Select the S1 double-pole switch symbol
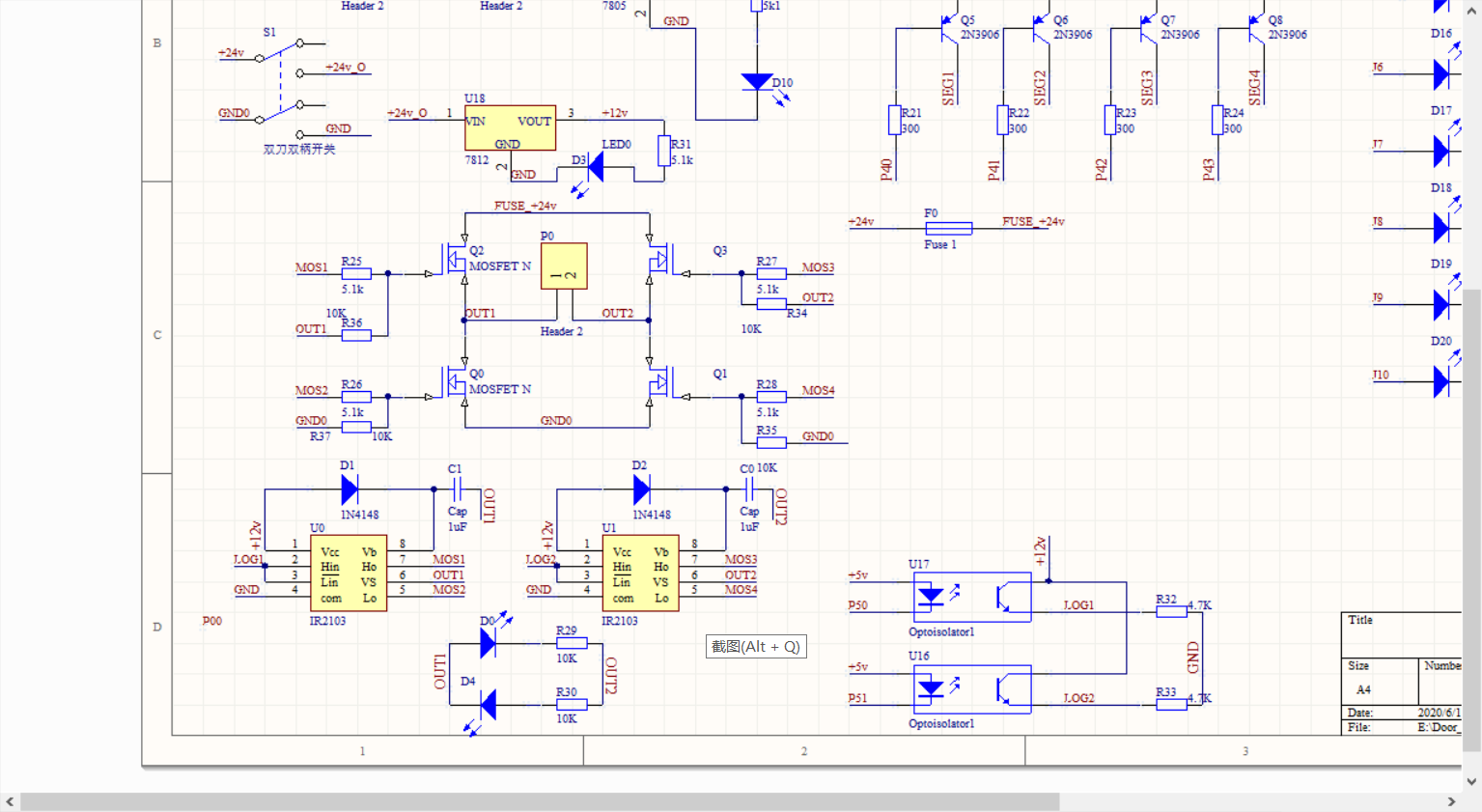This screenshot has width=1482, height=812. point(280,89)
